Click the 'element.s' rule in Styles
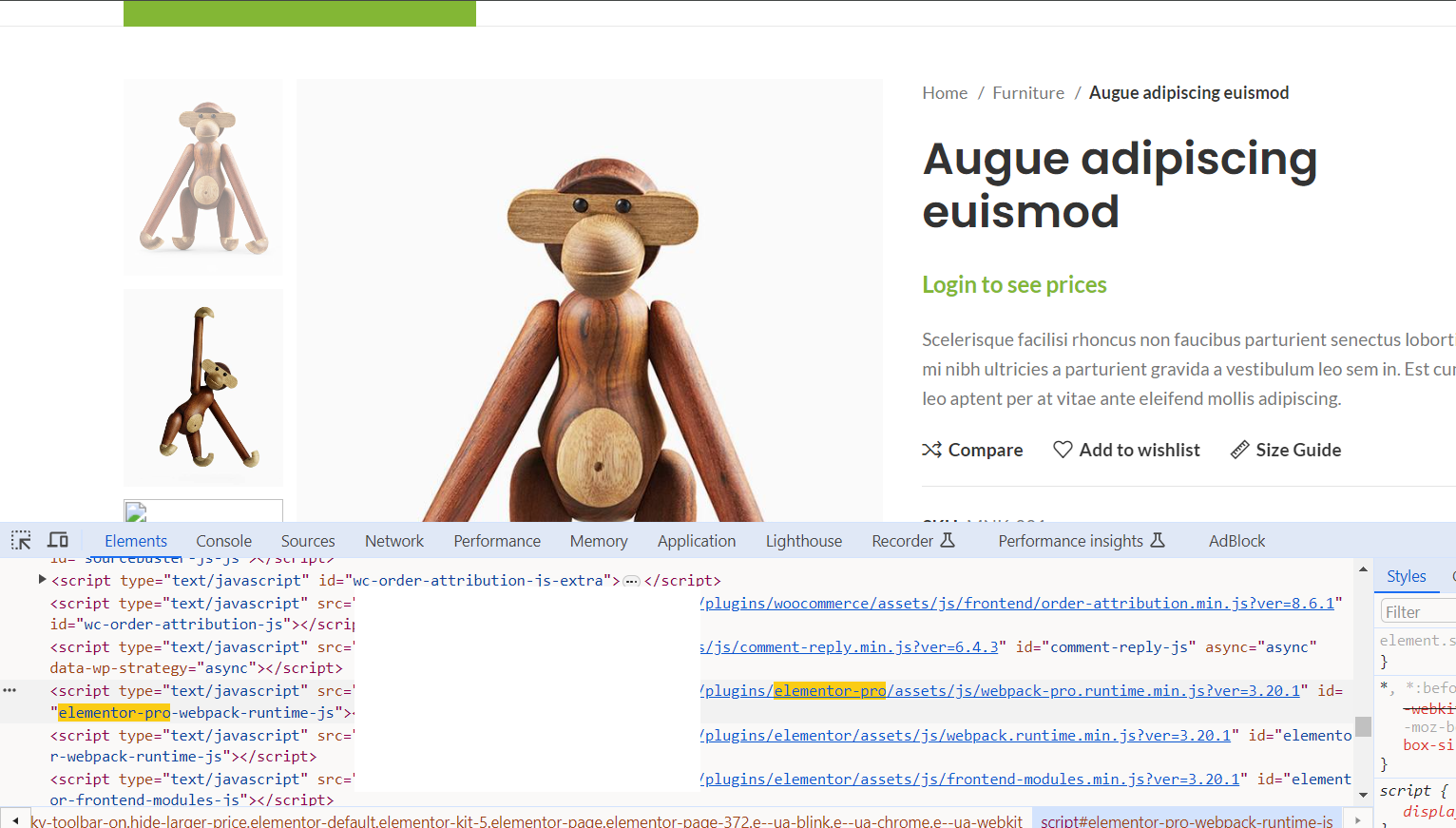This screenshot has height=828, width=1456. point(1417,641)
